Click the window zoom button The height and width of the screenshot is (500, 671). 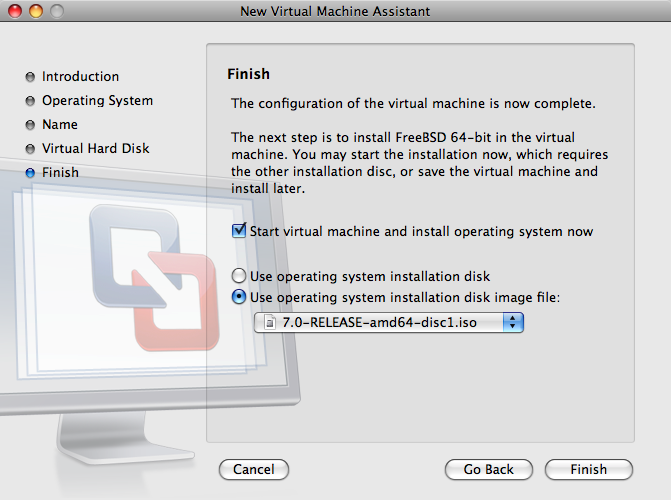tap(55, 11)
